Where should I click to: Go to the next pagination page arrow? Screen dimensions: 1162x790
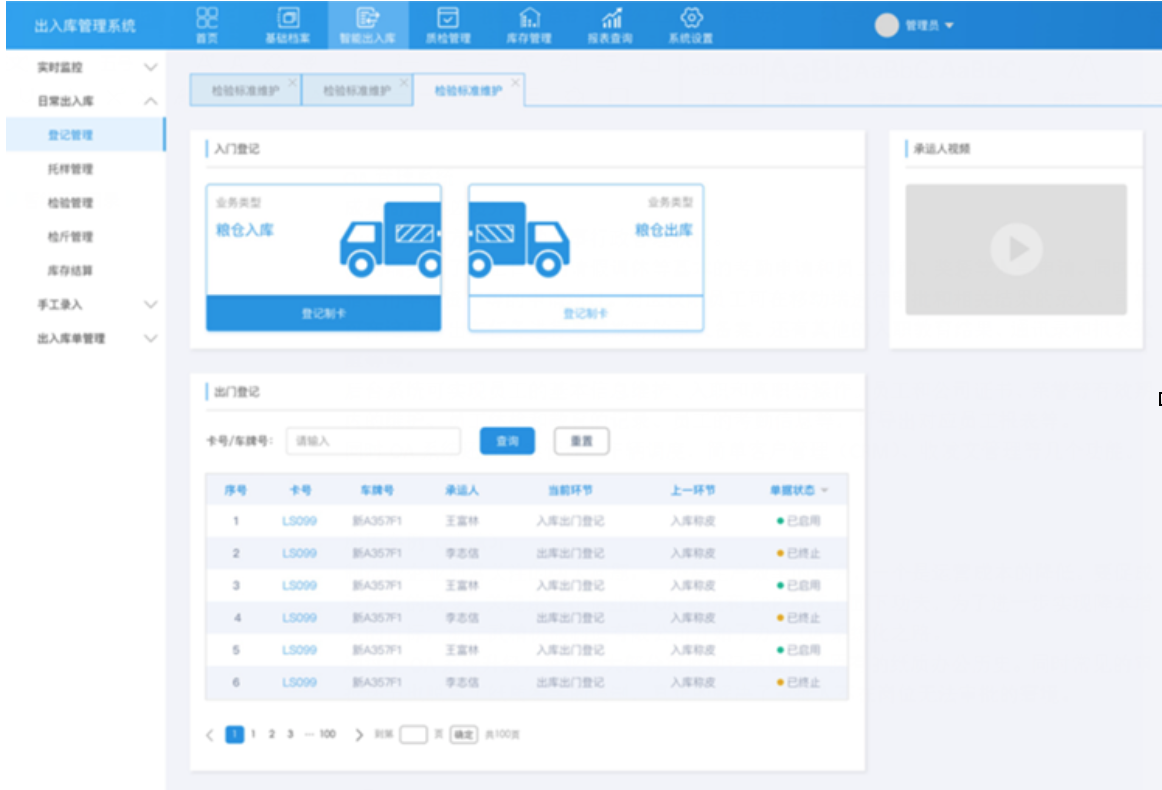click(359, 735)
